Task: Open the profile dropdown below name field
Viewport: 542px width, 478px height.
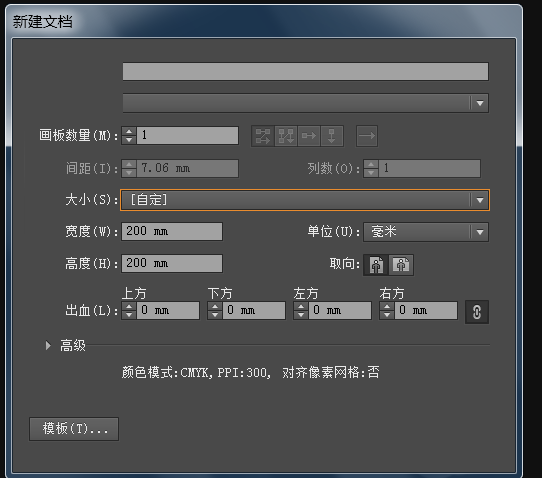Action: tap(306, 103)
